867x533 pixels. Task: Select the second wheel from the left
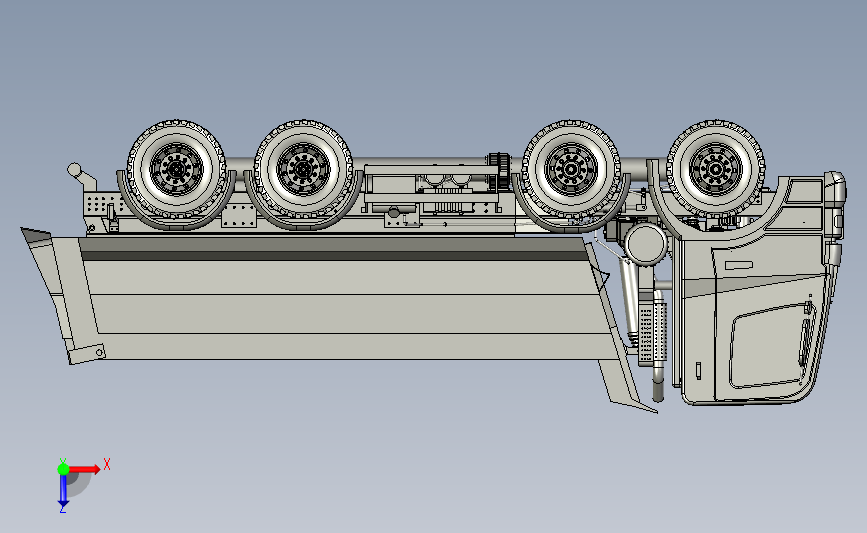click(303, 169)
